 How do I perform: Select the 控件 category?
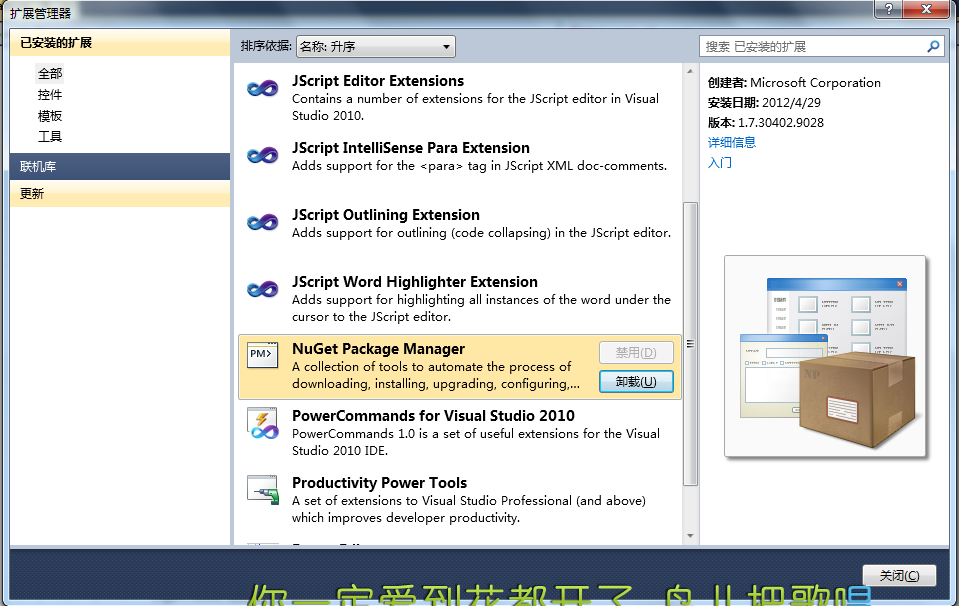pyautogui.click(x=50, y=95)
